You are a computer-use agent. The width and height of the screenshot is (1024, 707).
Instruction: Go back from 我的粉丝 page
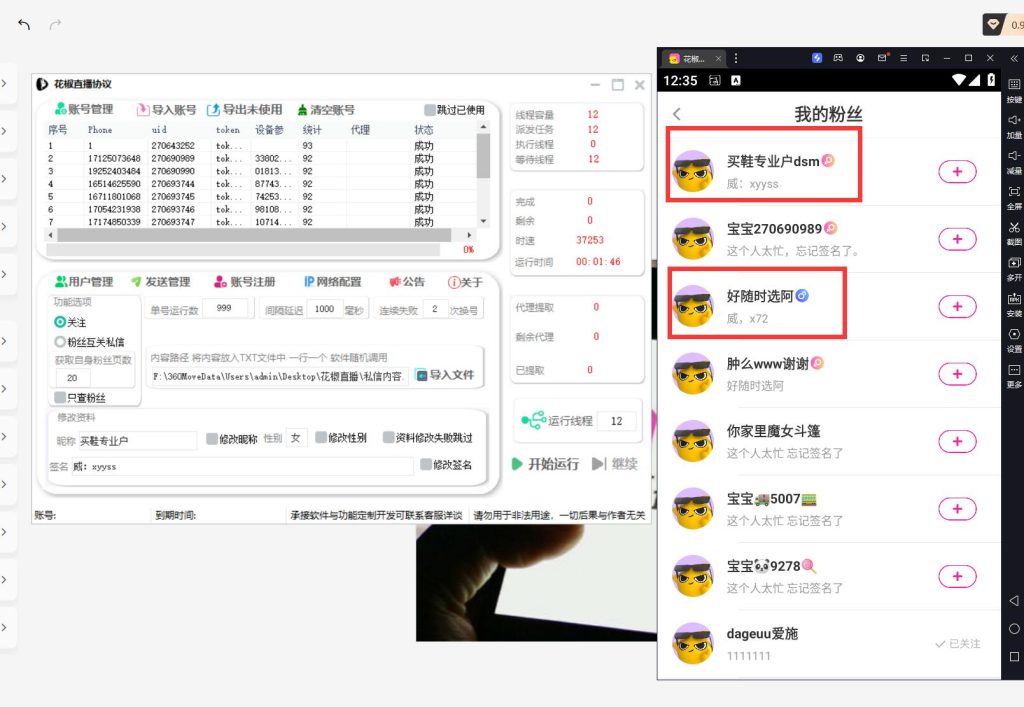pos(677,114)
